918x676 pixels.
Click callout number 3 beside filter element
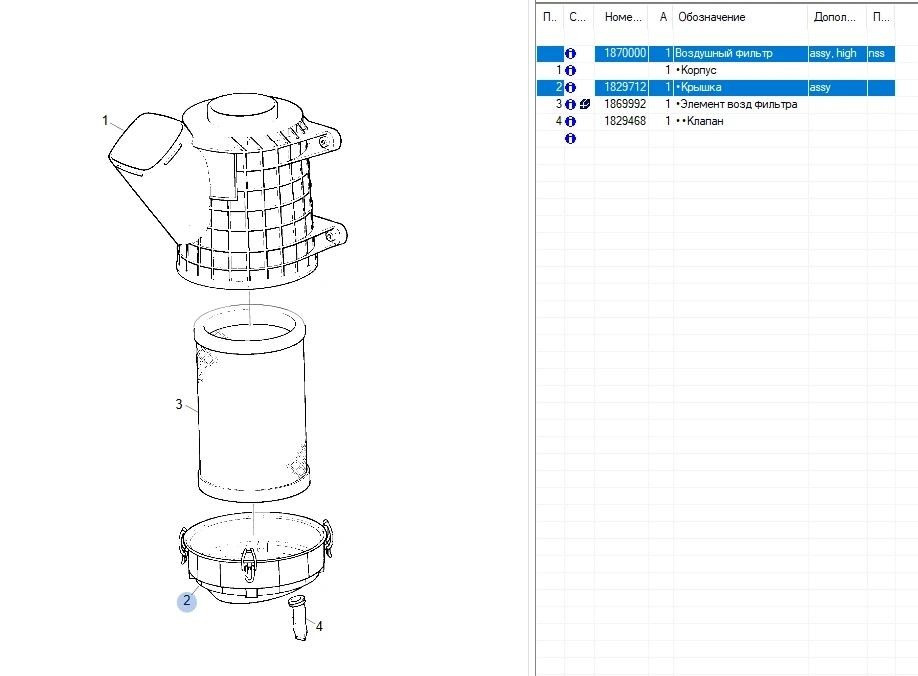click(x=179, y=404)
